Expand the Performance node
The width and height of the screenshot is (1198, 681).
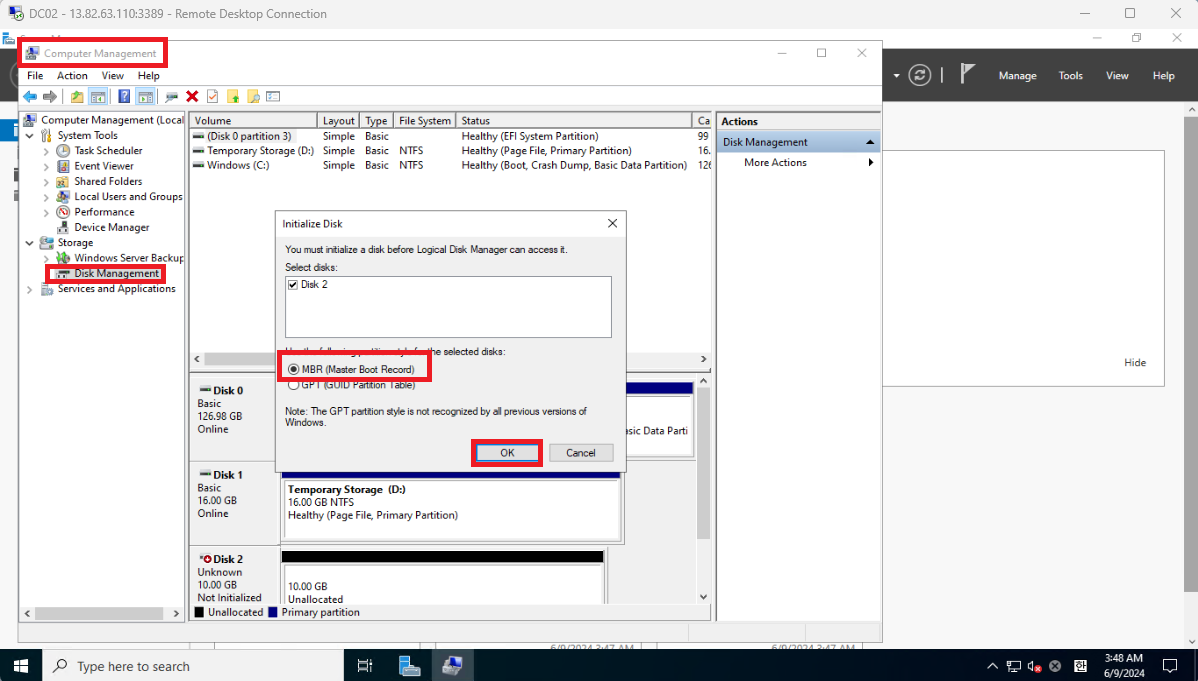[46, 212]
